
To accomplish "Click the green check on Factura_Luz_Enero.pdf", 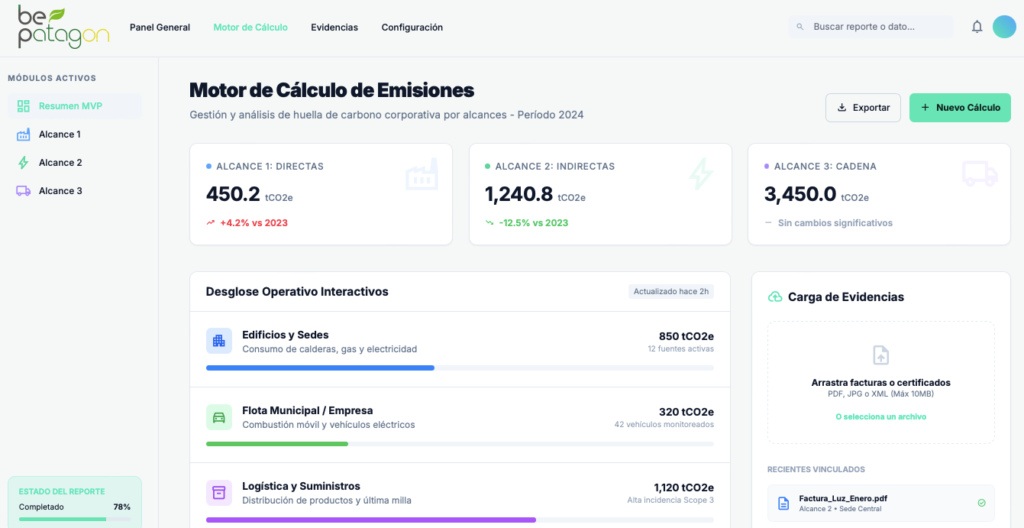I will click(981, 503).
